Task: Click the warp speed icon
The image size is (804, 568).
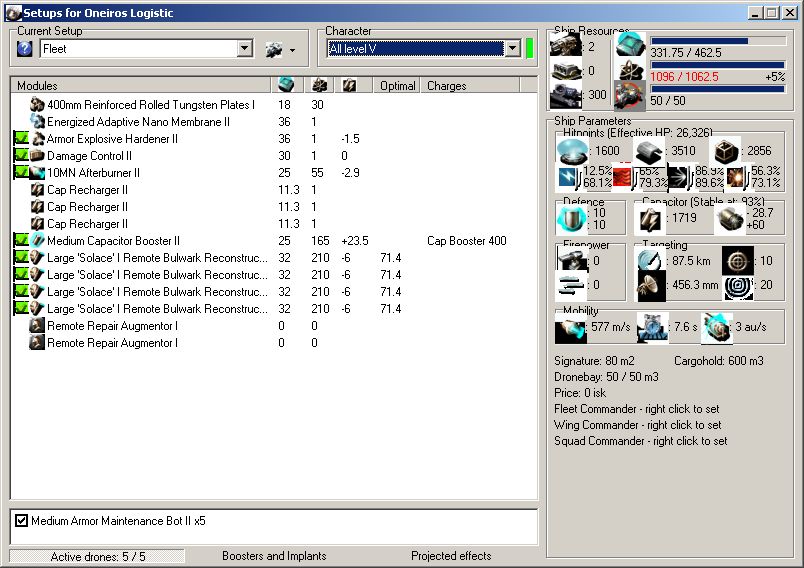Action: (717, 329)
